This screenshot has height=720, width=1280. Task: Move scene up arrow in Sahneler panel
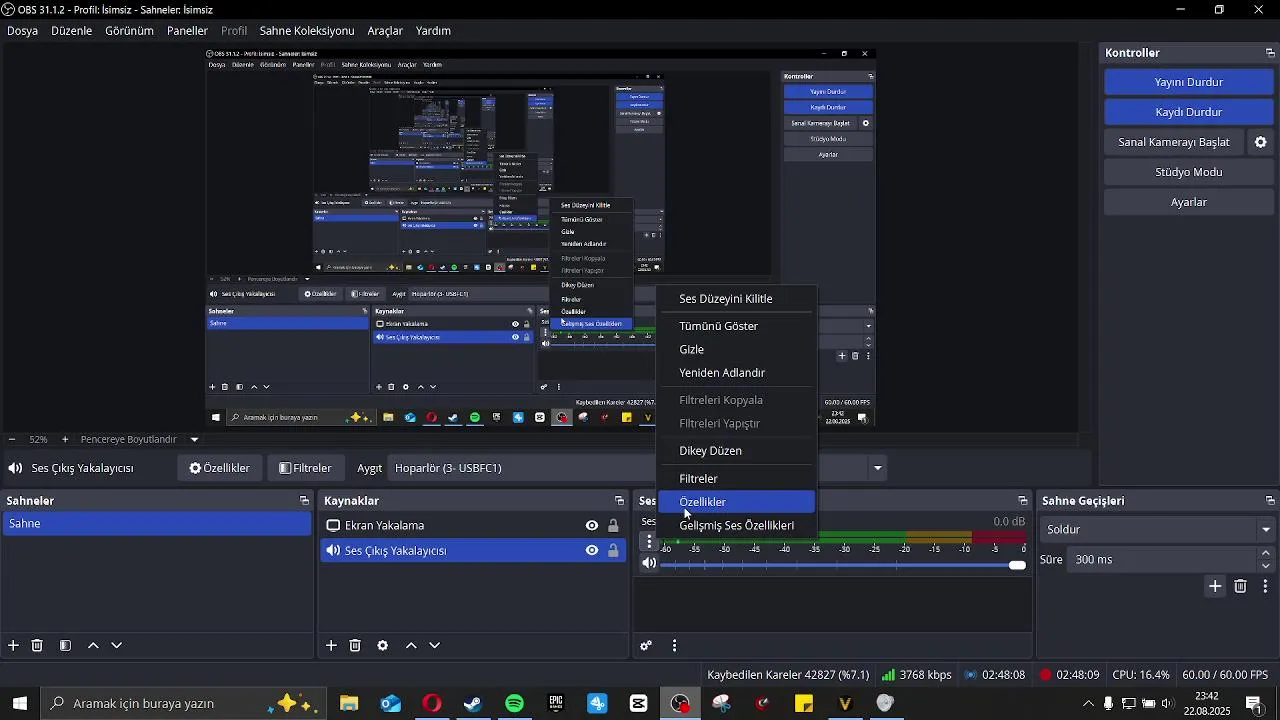(93, 646)
